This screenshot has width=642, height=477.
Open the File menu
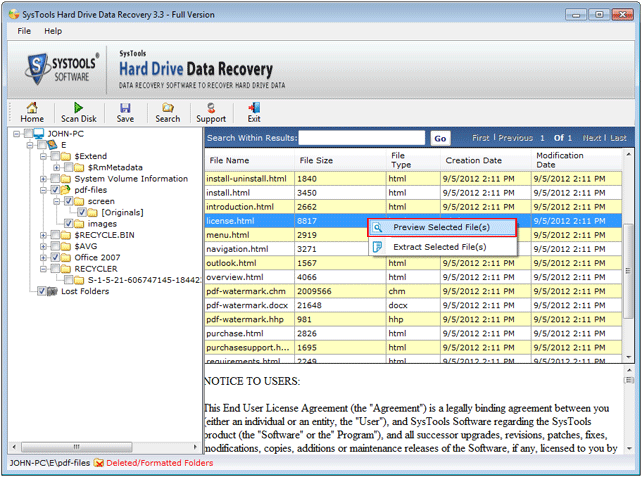click(24, 31)
